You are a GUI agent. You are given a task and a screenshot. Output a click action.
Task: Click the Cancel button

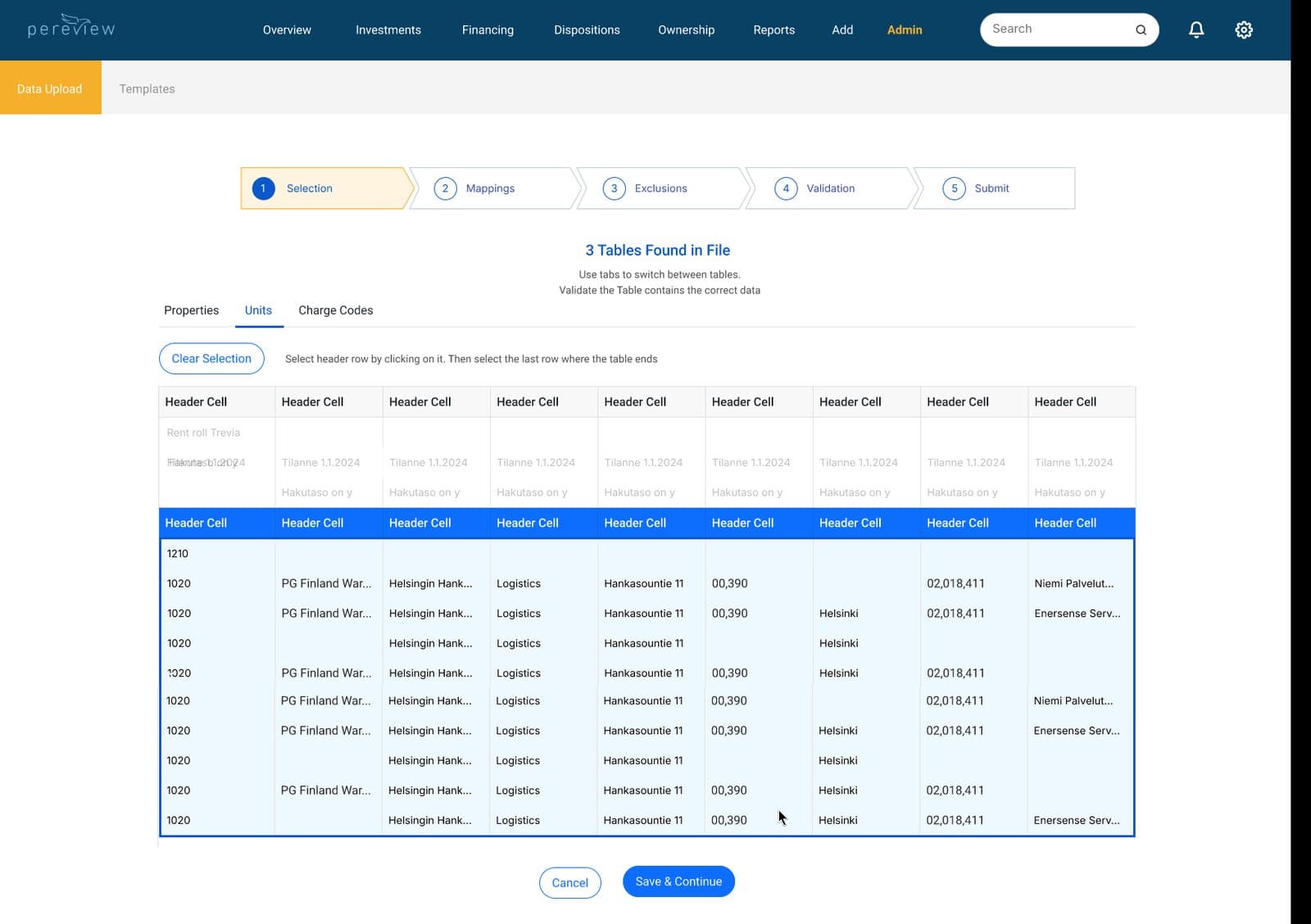click(569, 882)
